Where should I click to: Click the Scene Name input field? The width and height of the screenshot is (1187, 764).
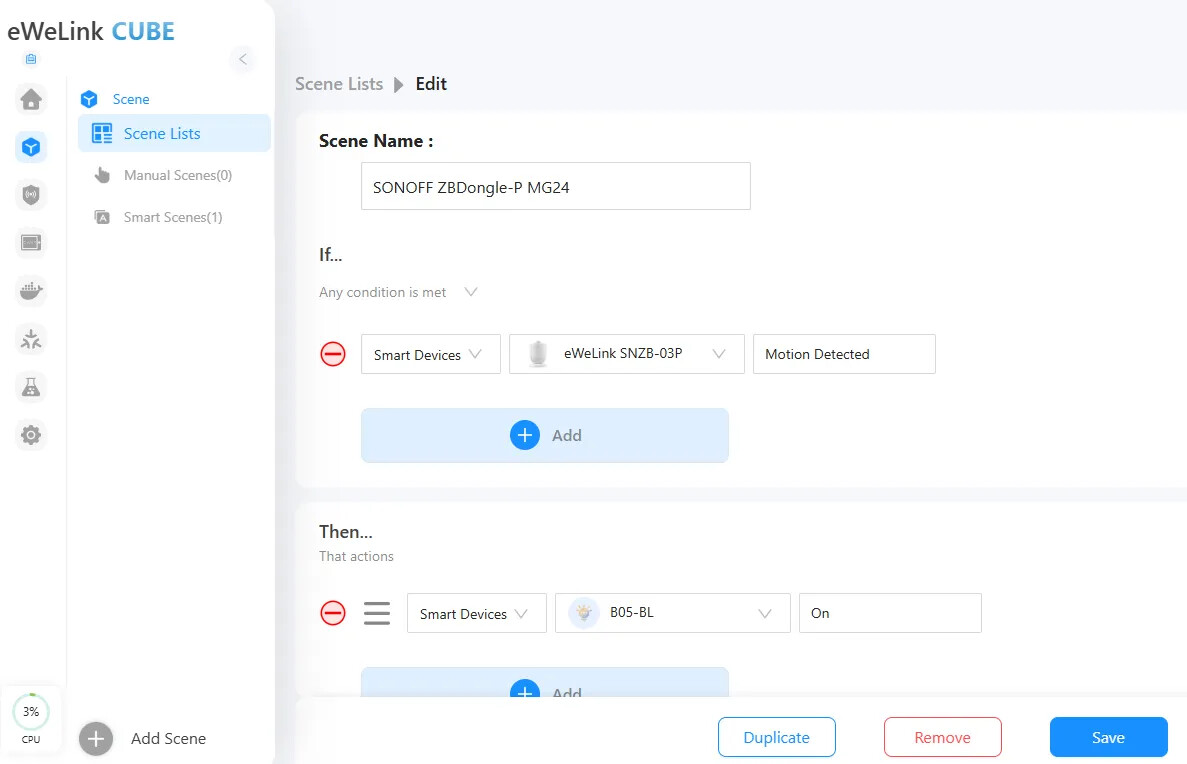tap(555, 186)
